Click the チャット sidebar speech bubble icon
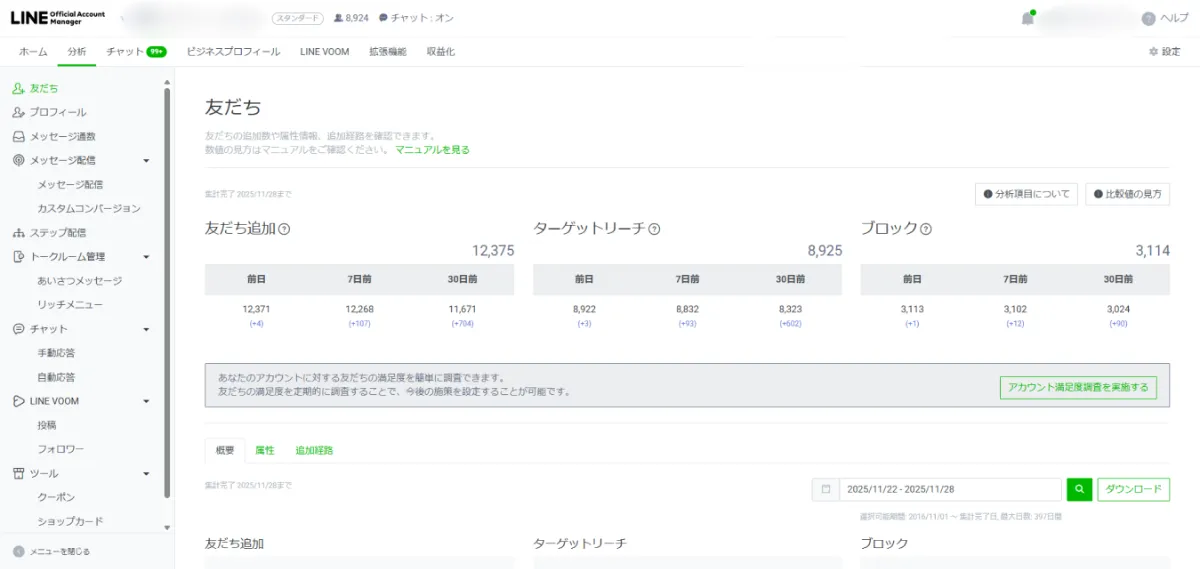1200x569 pixels. pos(18,329)
